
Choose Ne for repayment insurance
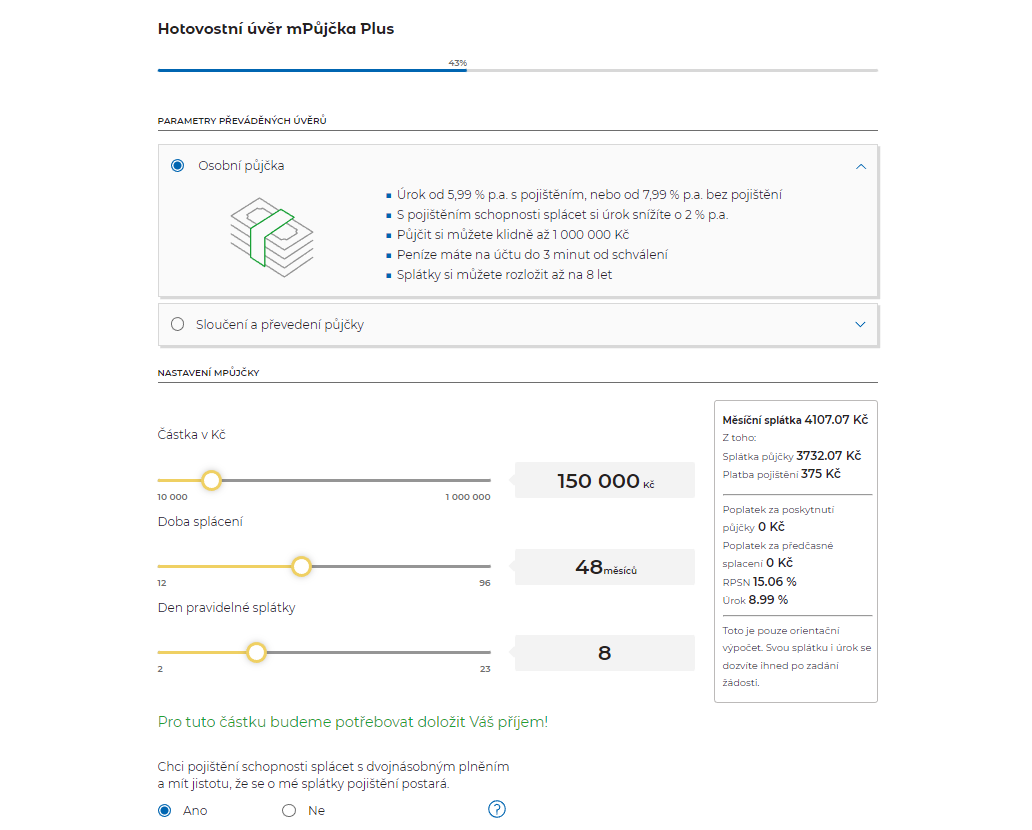tap(289, 810)
